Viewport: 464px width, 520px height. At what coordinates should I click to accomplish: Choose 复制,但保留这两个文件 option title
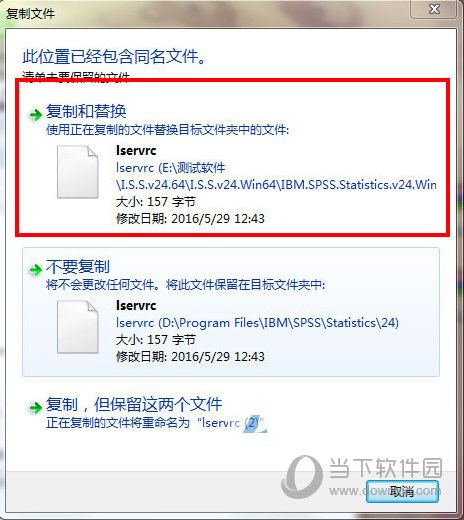tap(134, 404)
